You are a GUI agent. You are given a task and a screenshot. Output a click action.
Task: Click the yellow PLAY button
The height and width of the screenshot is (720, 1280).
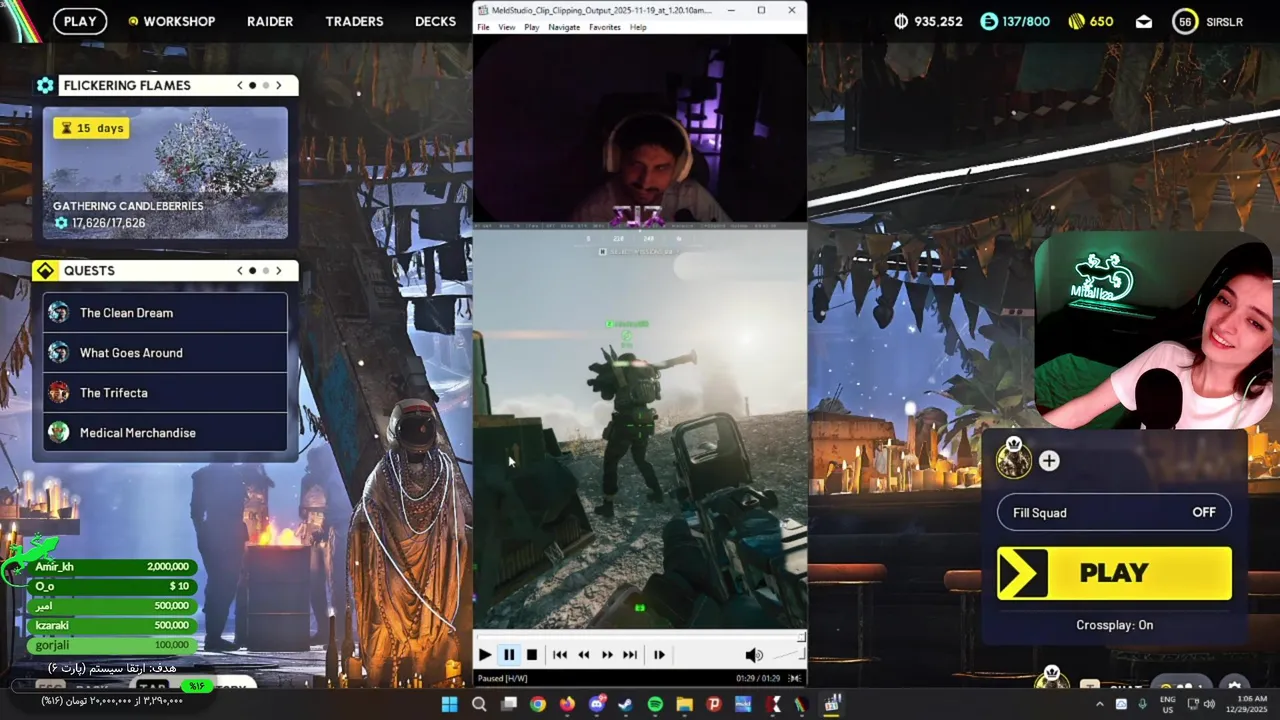tap(1114, 573)
